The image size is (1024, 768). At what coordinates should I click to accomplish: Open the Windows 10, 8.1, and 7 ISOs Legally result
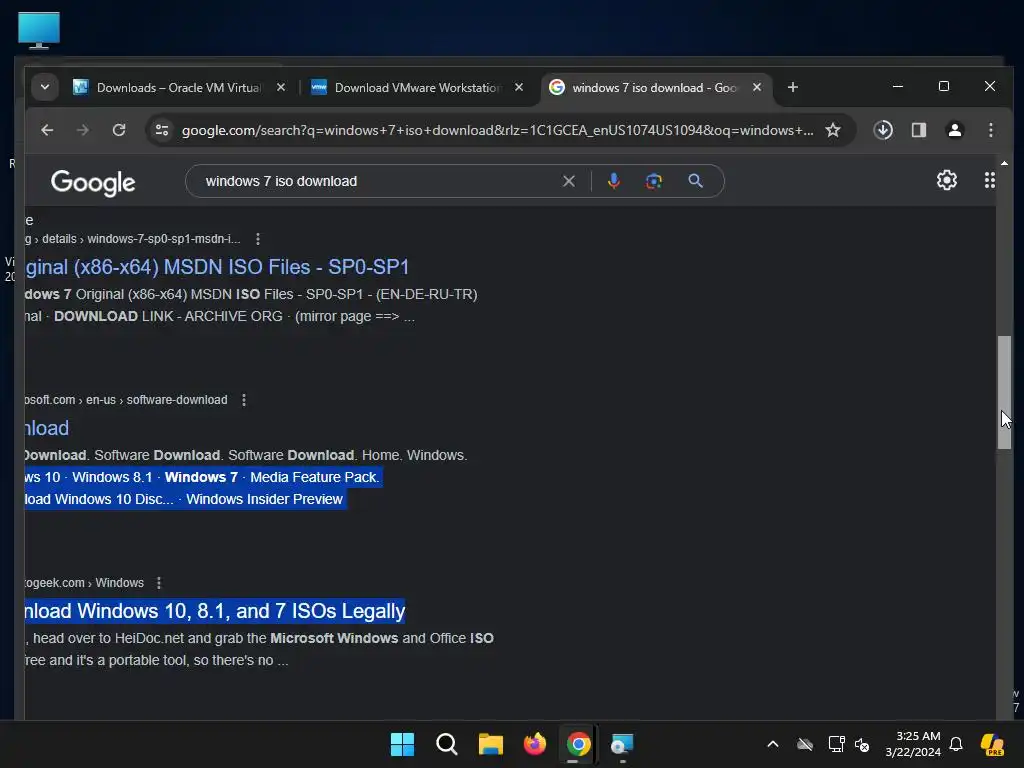pyautogui.click(x=215, y=611)
